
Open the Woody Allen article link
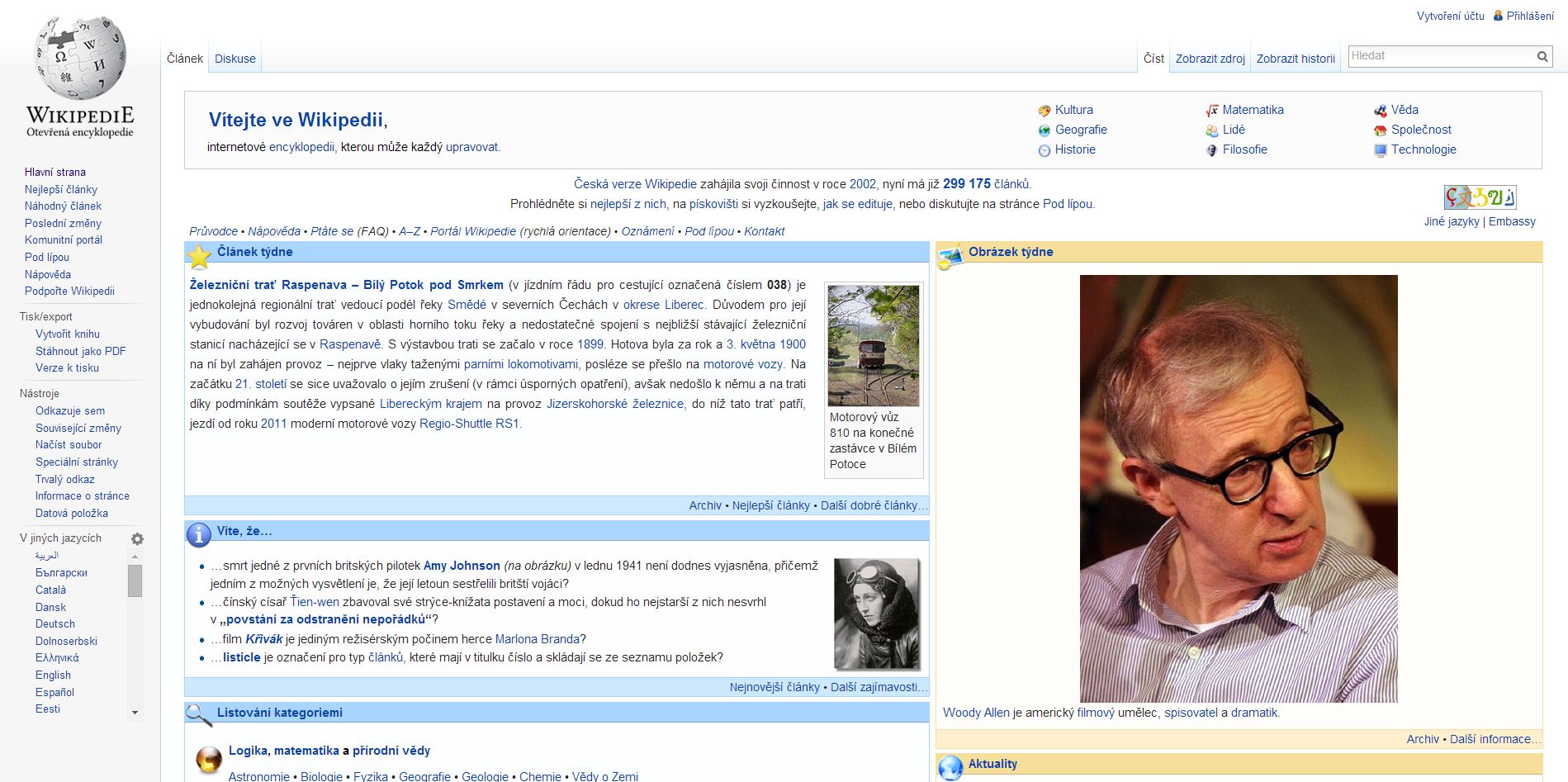click(x=976, y=713)
